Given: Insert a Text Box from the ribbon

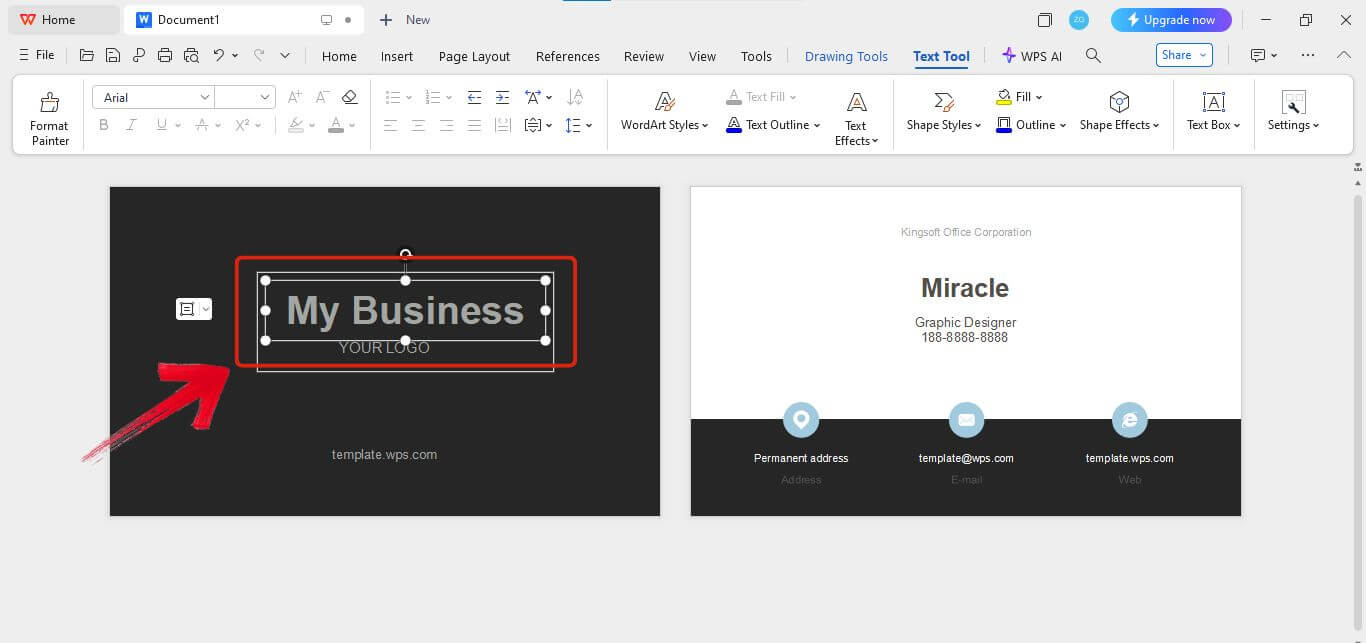Looking at the screenshot, I should (1213, 112).
